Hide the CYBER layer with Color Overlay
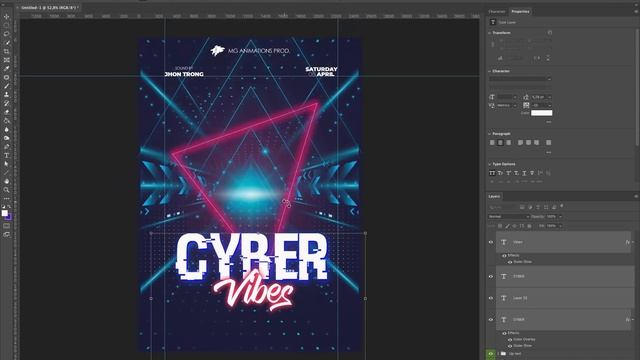Viewport: 640px width, 360px height. [x=491, y=320]
